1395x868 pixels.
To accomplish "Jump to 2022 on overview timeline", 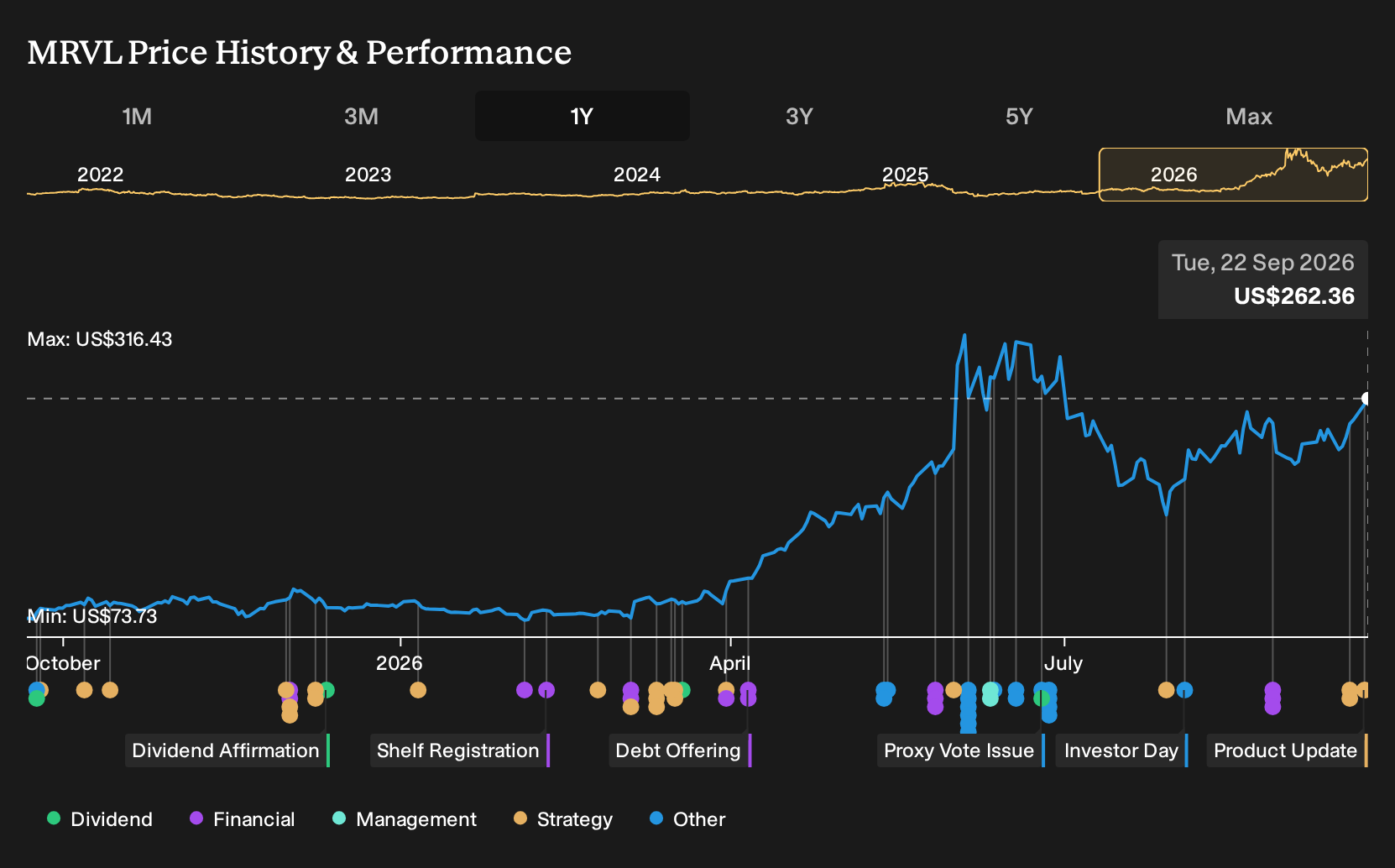I will [100, 175].
